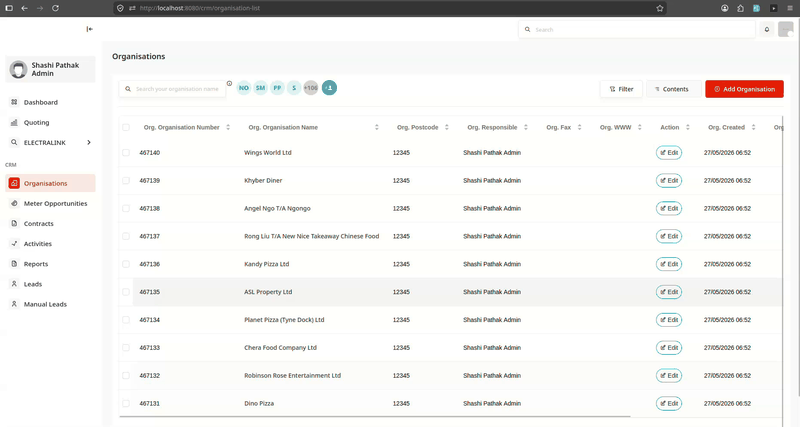Click the red Organisations sidebar icon
This screenshot has width=800, height=427.
pyautogui.click(x=14, y=183)
